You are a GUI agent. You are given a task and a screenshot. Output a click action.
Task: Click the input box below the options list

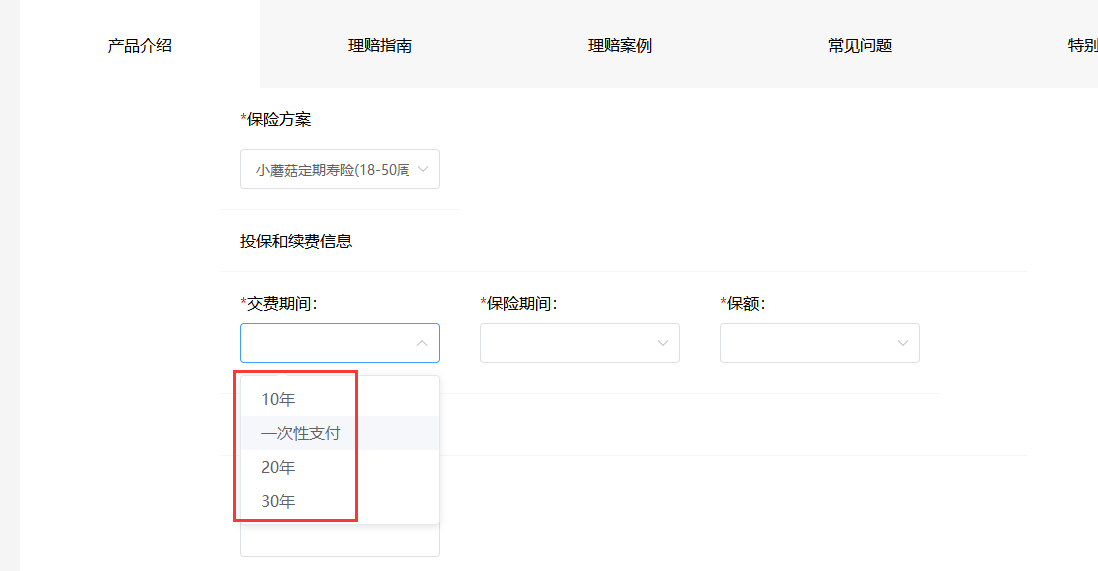tap(340, 542)
